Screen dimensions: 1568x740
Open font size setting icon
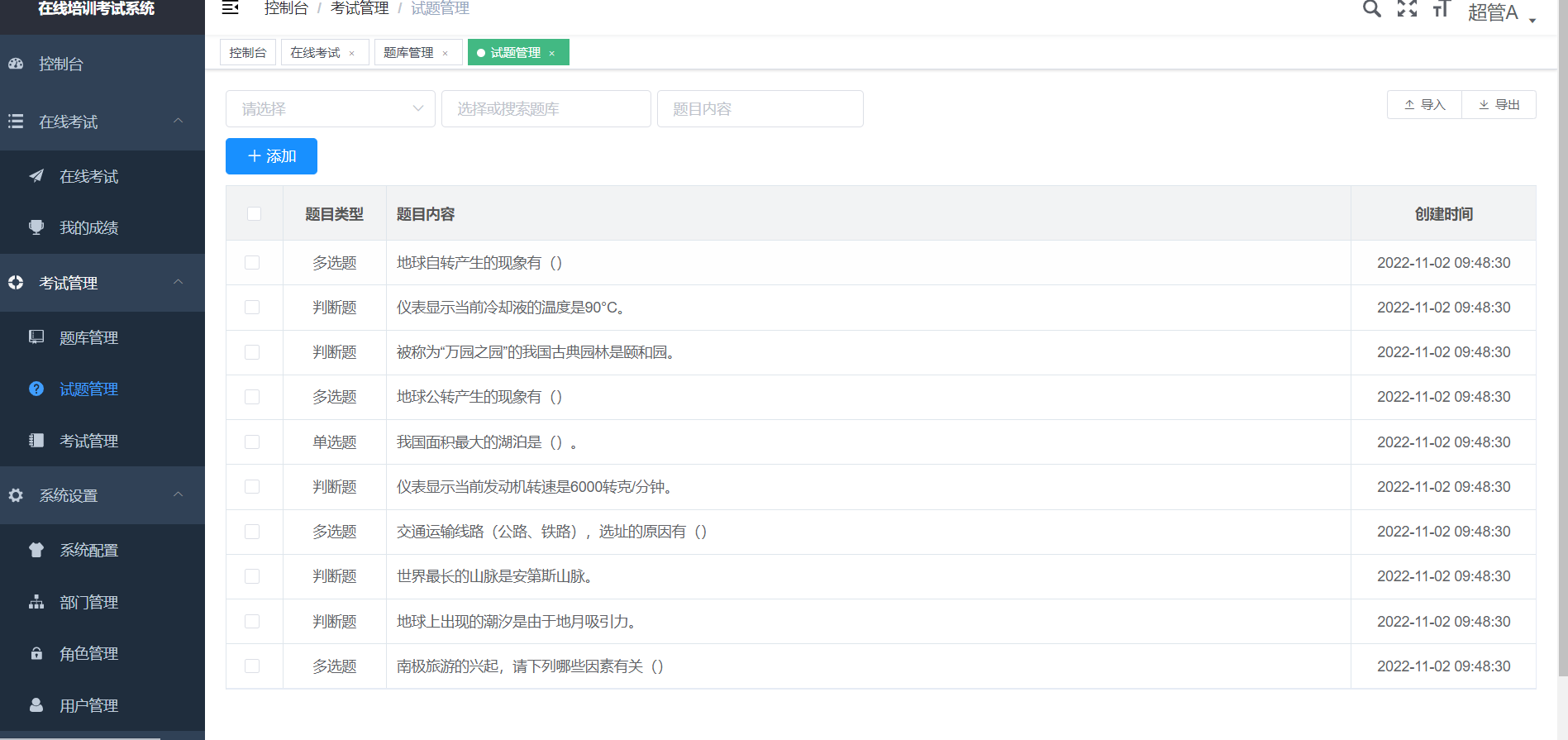click(1442, 9)
